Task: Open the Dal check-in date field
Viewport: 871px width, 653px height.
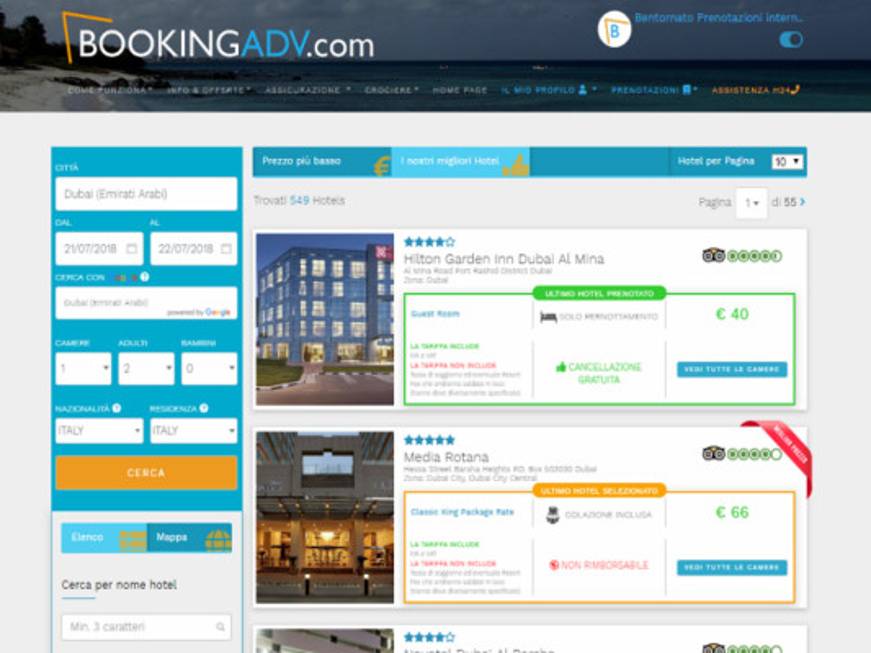Action: click(99, 248)
